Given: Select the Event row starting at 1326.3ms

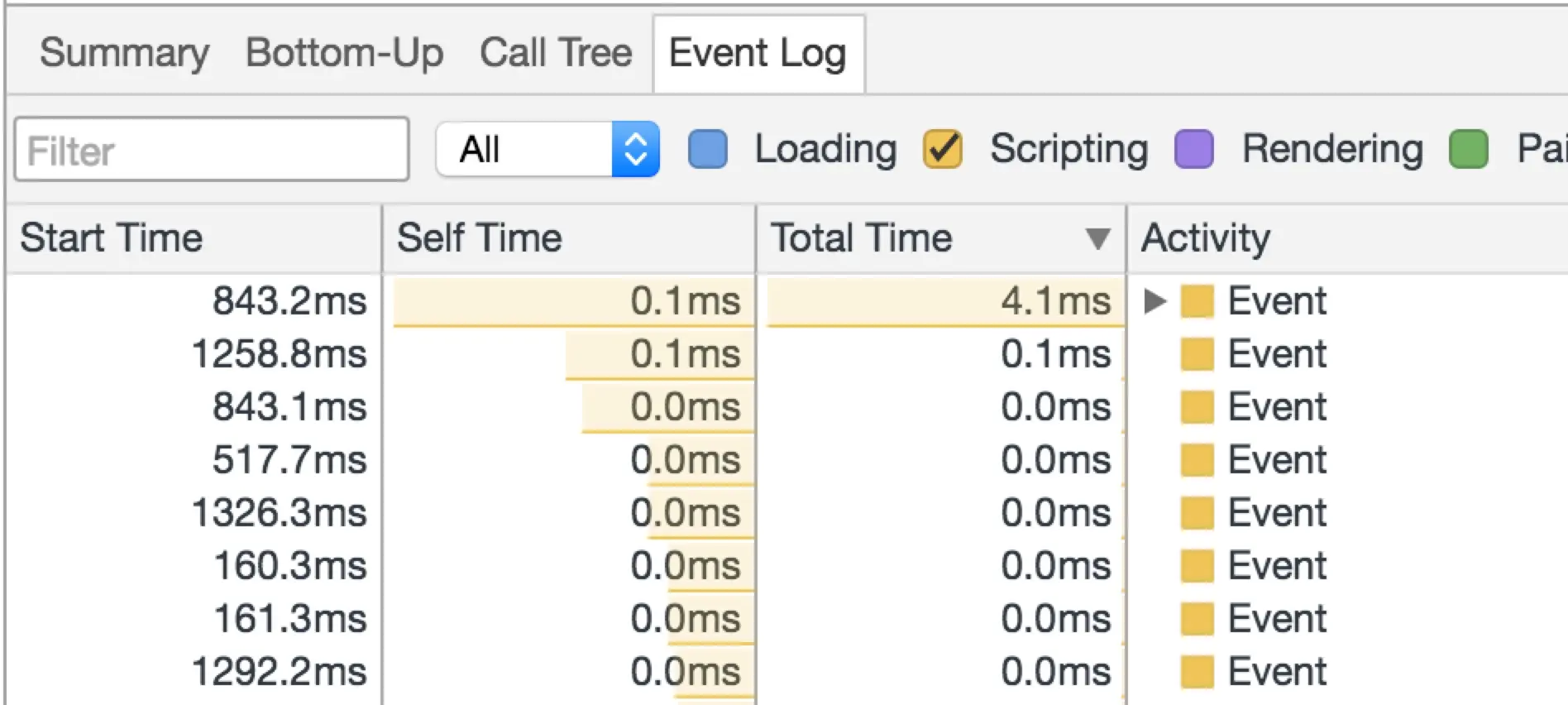Looking at the screenshot, I should [1277, 513].
